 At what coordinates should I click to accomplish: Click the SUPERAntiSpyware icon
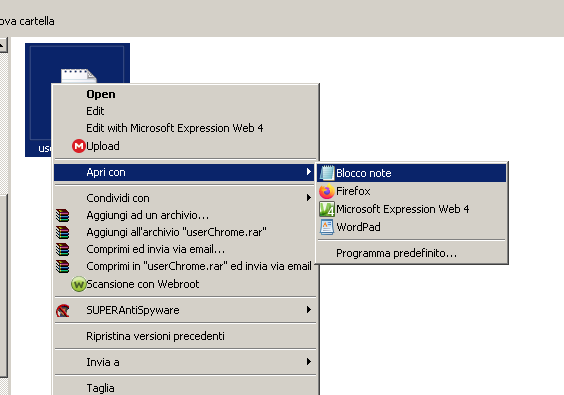click(63, 310)
